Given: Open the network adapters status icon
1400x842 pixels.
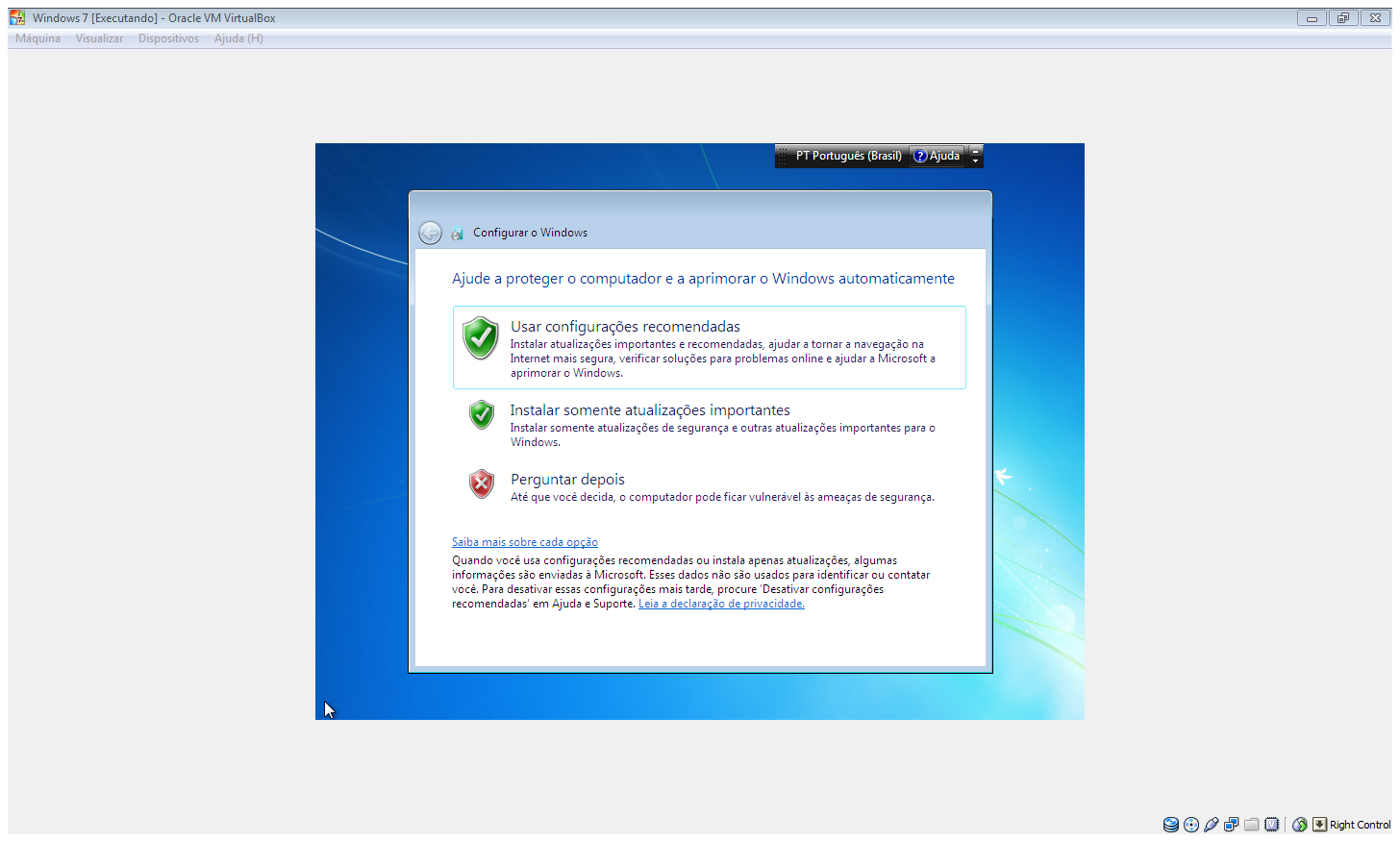Looking at the screenshot, I should [x=1231, y=825].
